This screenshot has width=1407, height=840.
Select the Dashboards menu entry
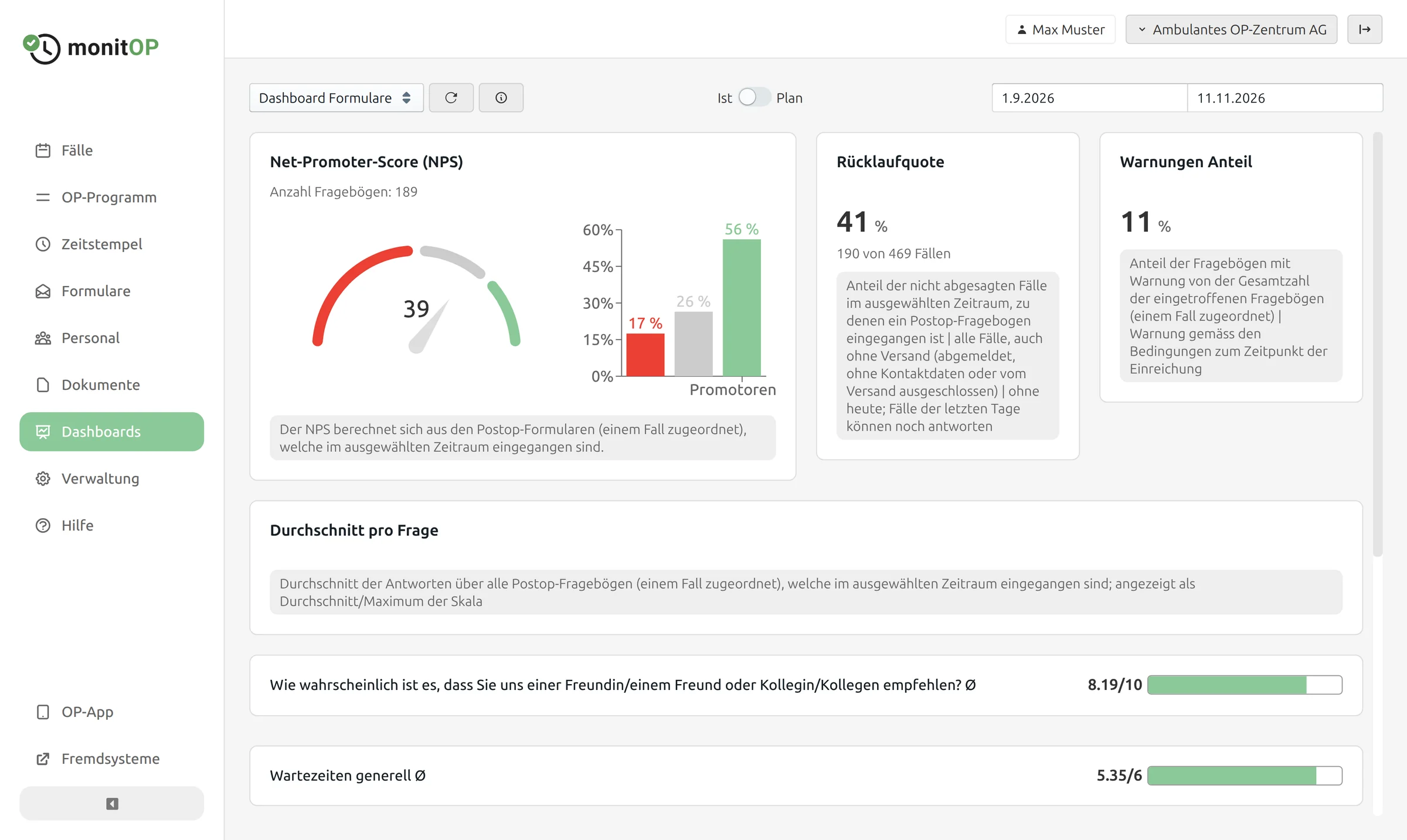[112, 432]
